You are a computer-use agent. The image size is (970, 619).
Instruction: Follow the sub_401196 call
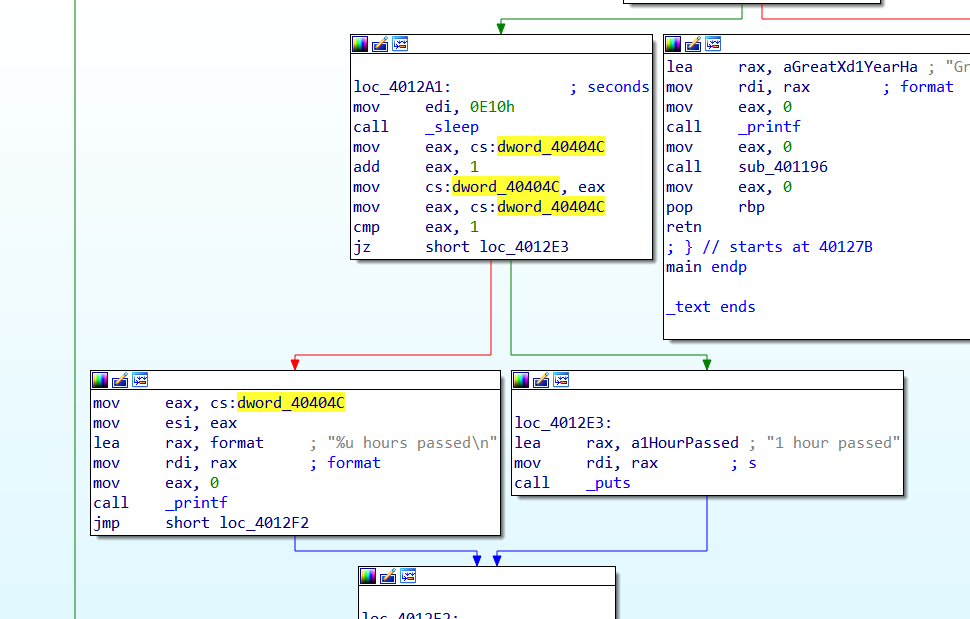[783, 167]
